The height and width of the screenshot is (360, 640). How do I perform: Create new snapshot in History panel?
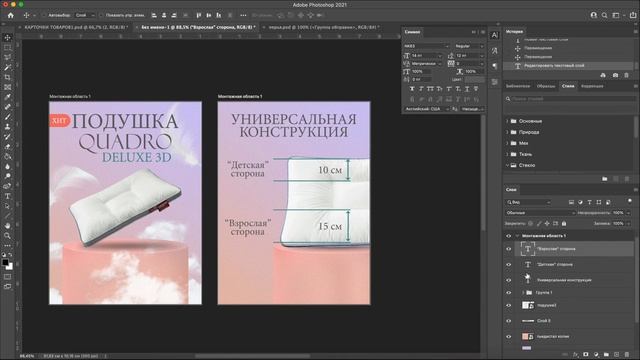(615, 75)
